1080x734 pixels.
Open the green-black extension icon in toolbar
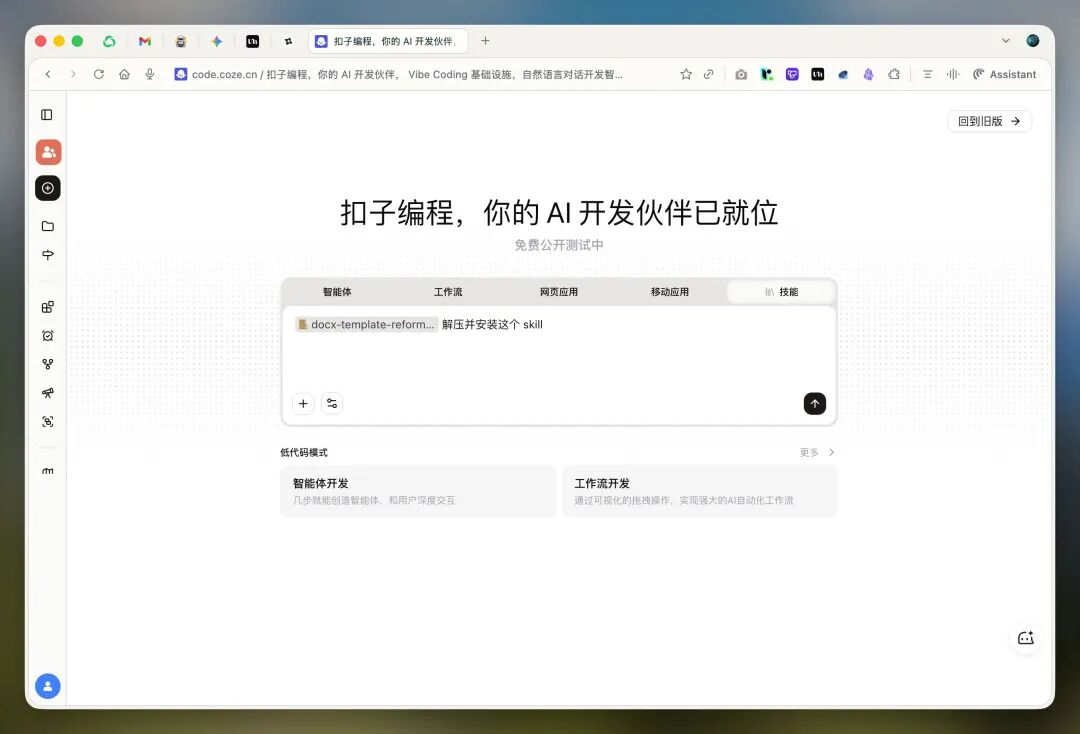pos(767,74)
